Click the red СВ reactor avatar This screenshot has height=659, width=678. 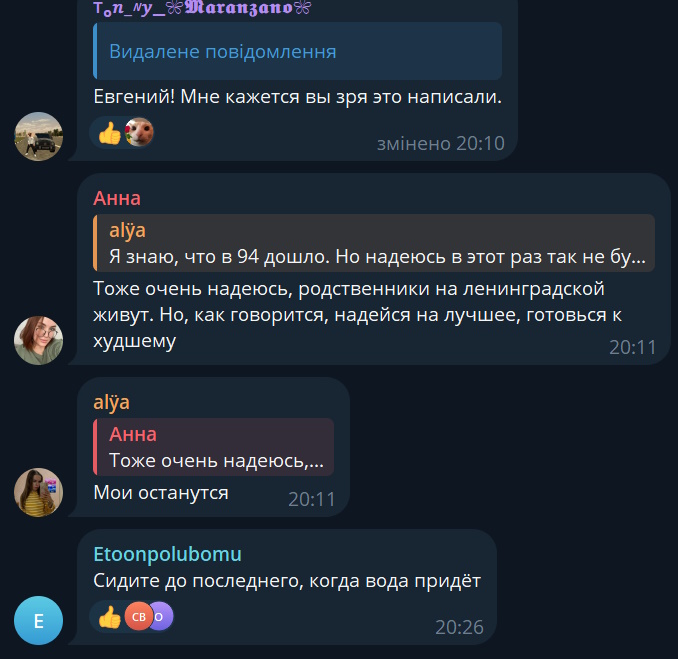[x=139, y=616]
